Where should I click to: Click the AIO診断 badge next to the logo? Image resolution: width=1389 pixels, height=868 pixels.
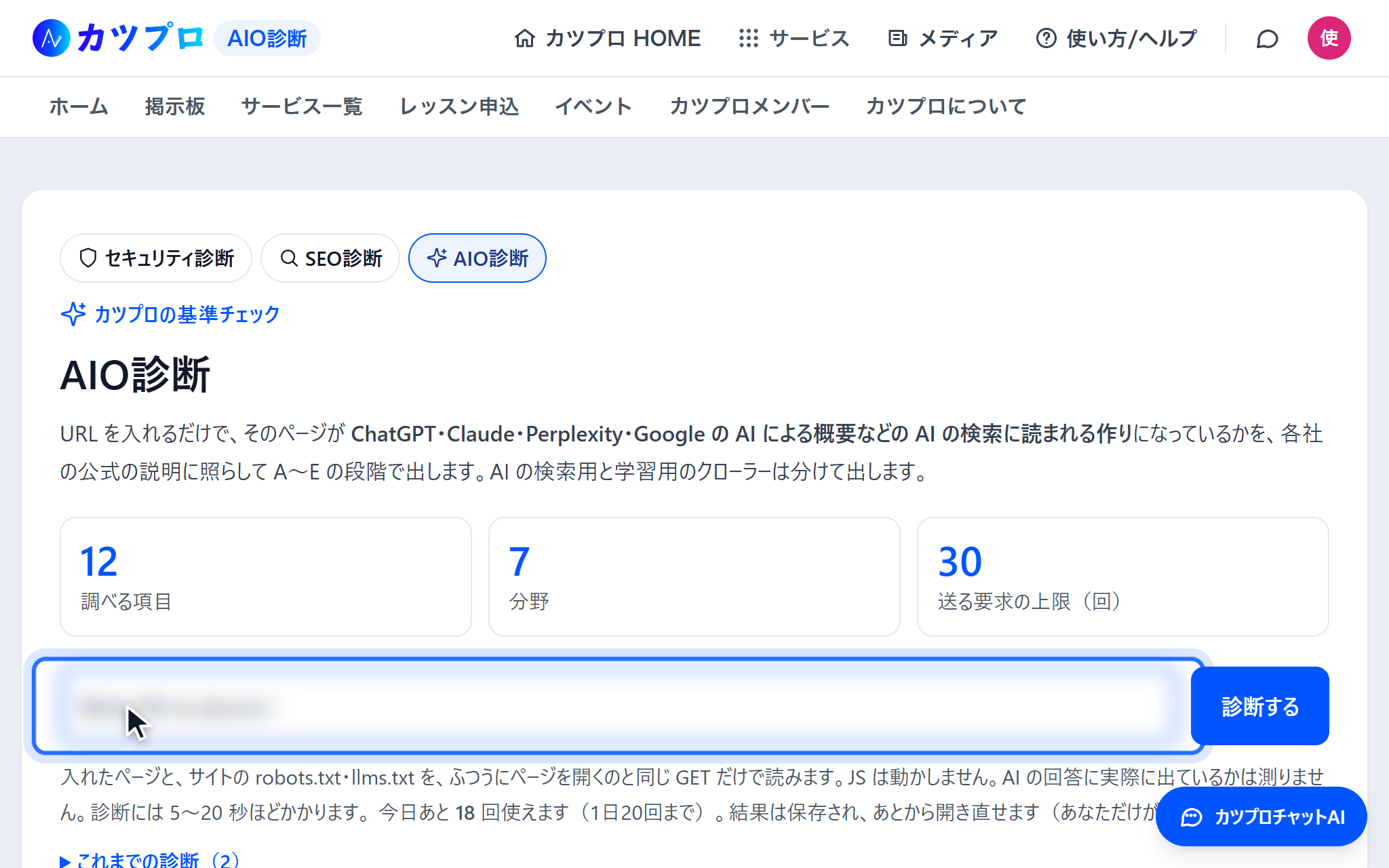pos(267,39)
